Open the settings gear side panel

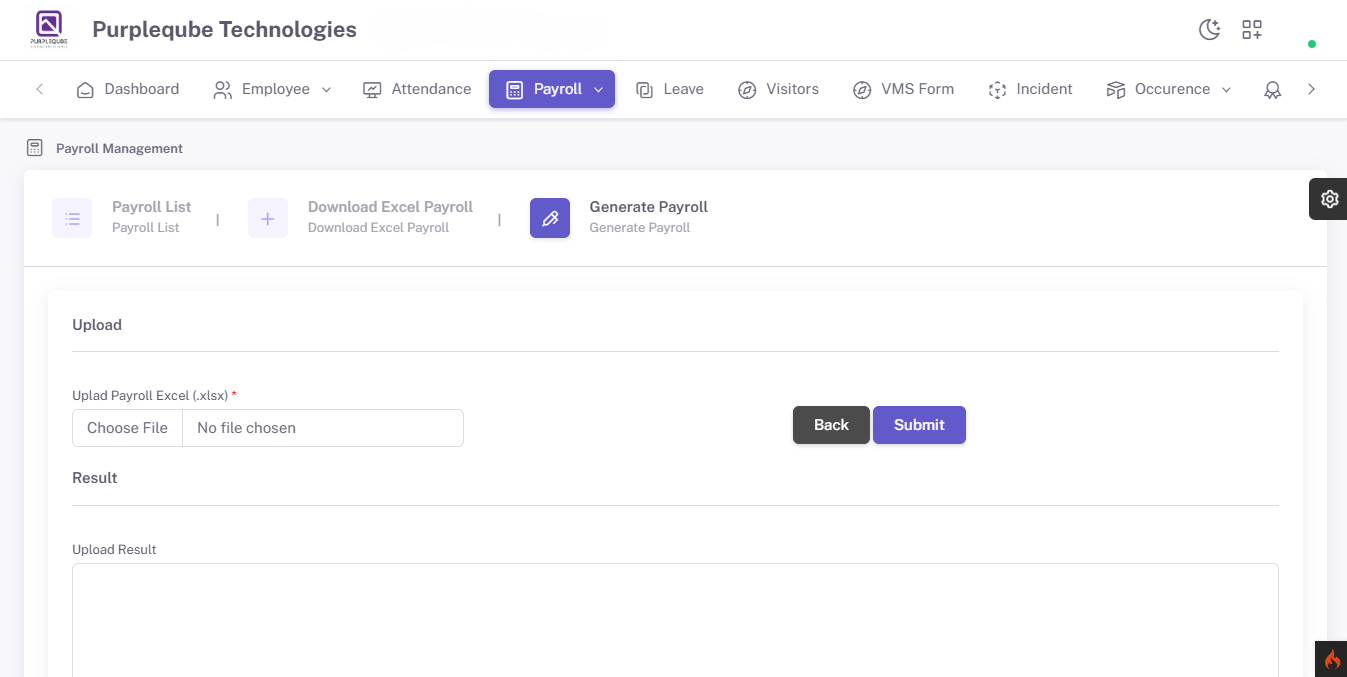[x=1329, y=199]
